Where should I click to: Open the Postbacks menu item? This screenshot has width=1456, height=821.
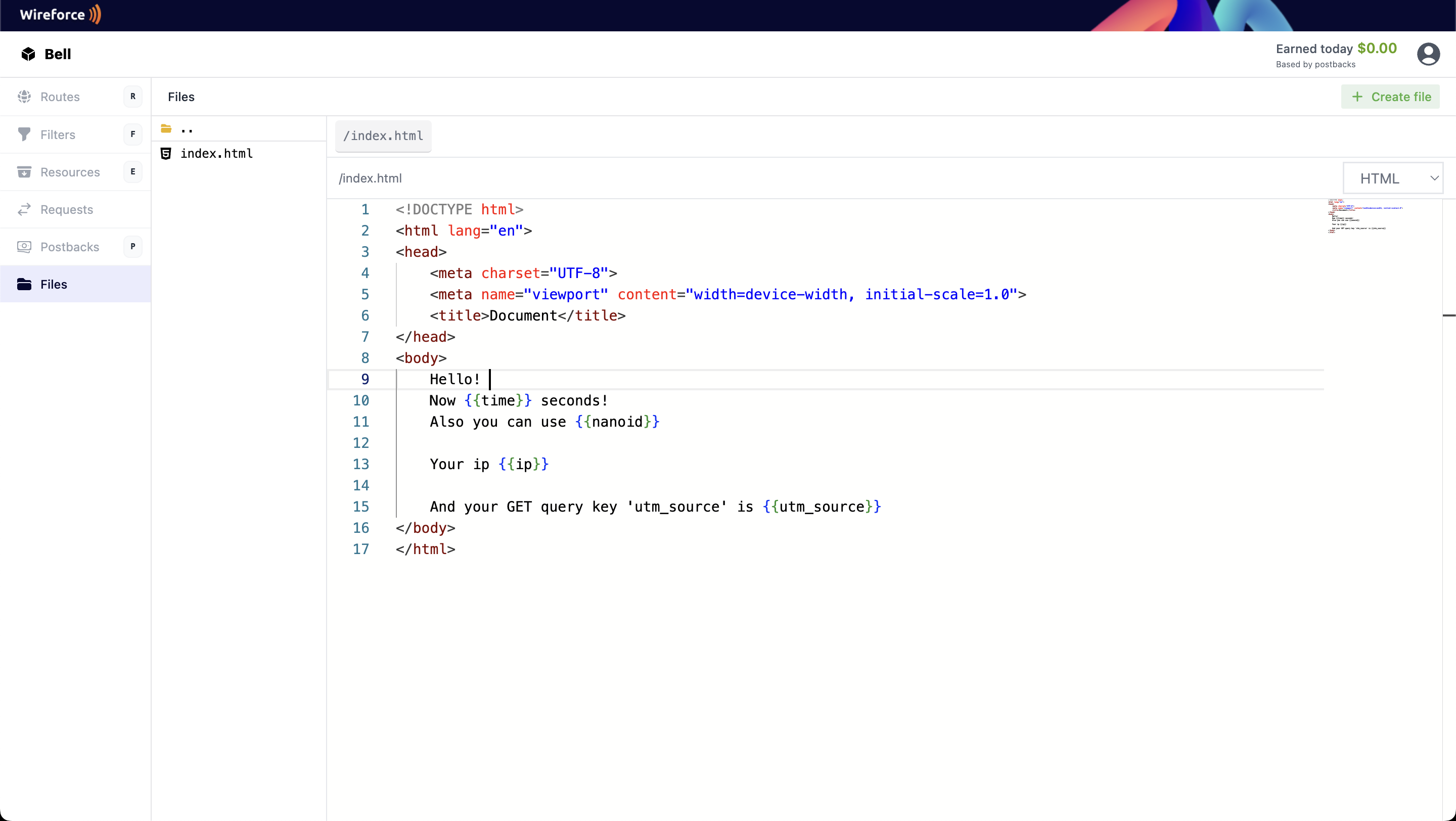(70, 247)
